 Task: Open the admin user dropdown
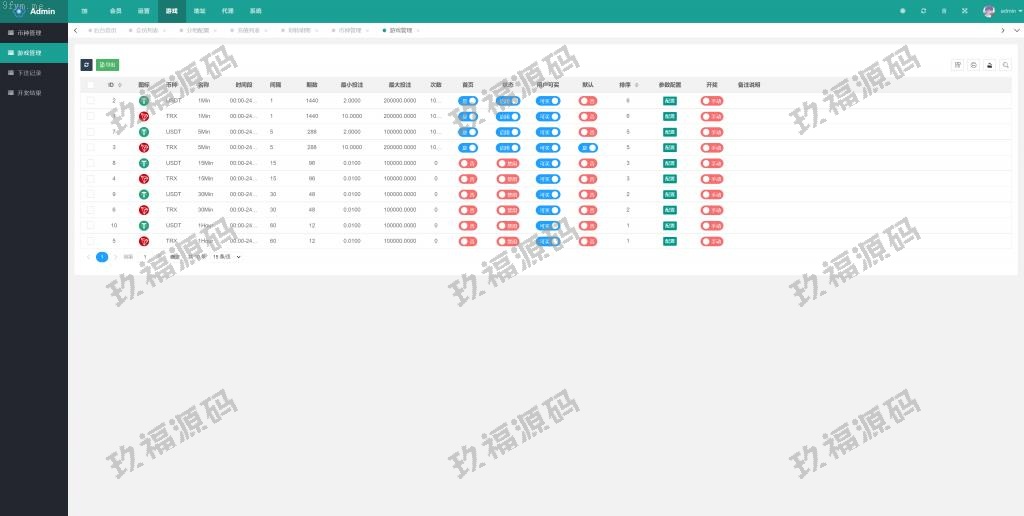1002,11
